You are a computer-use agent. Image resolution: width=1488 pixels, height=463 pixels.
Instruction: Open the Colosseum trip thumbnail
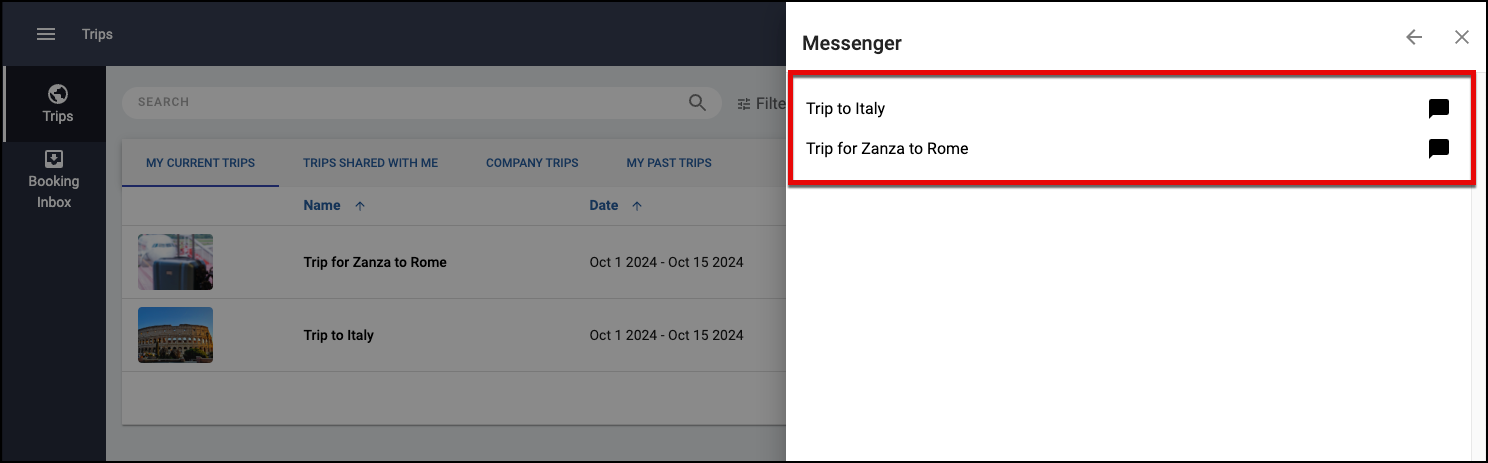click(175, 335)
